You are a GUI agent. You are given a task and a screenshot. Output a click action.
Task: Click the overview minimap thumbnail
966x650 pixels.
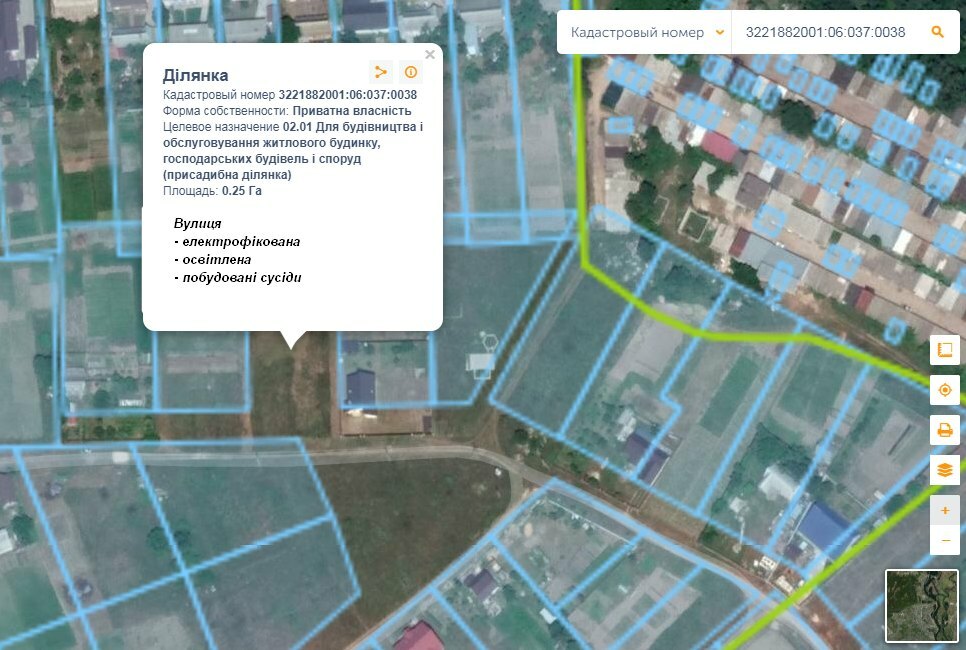tap(922, 606)
